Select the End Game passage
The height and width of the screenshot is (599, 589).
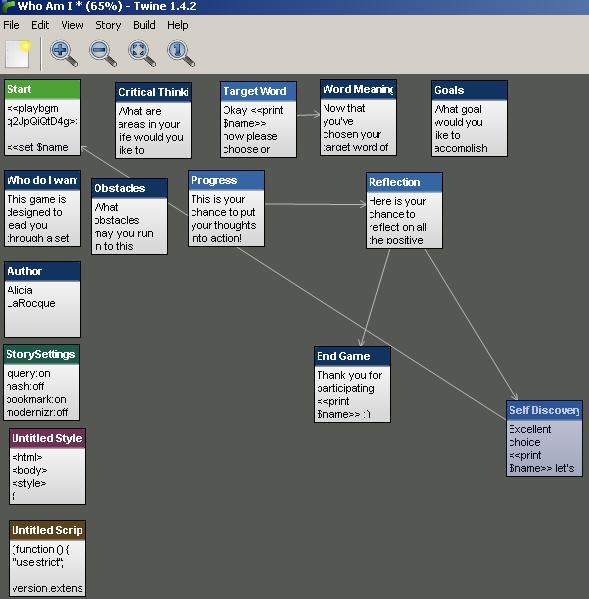(x=352, y=384)
